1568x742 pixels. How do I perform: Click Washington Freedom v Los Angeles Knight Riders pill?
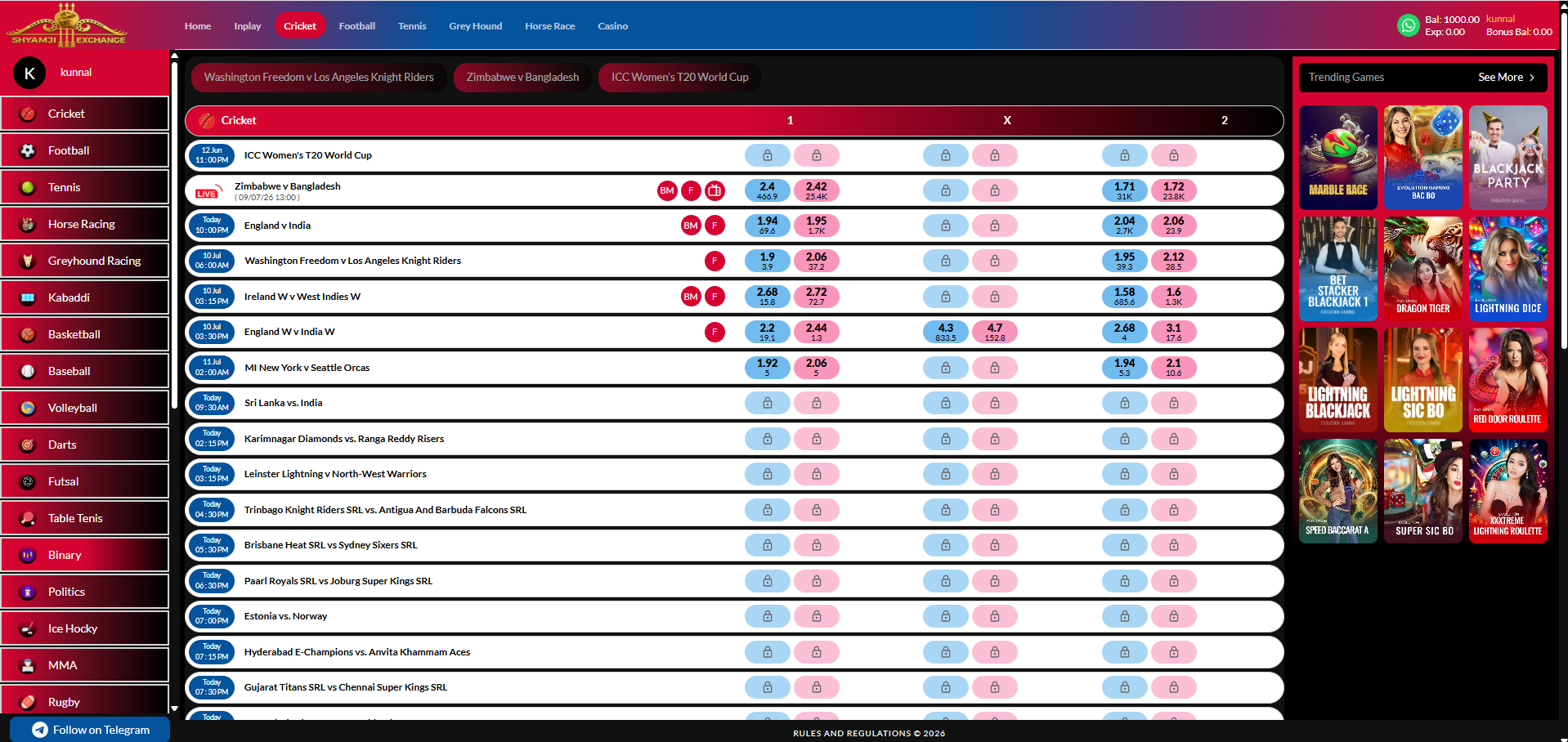(319, 78)
